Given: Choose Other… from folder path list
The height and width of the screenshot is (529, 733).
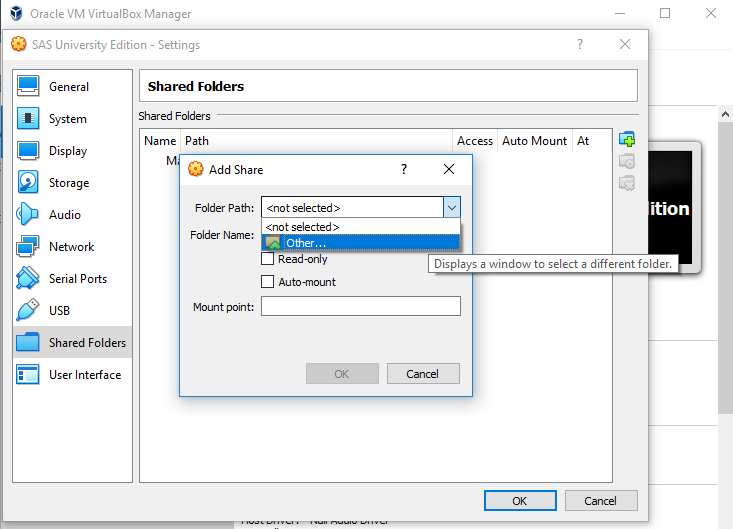Looking at the screenshot, I should click(x=361, y=243).
